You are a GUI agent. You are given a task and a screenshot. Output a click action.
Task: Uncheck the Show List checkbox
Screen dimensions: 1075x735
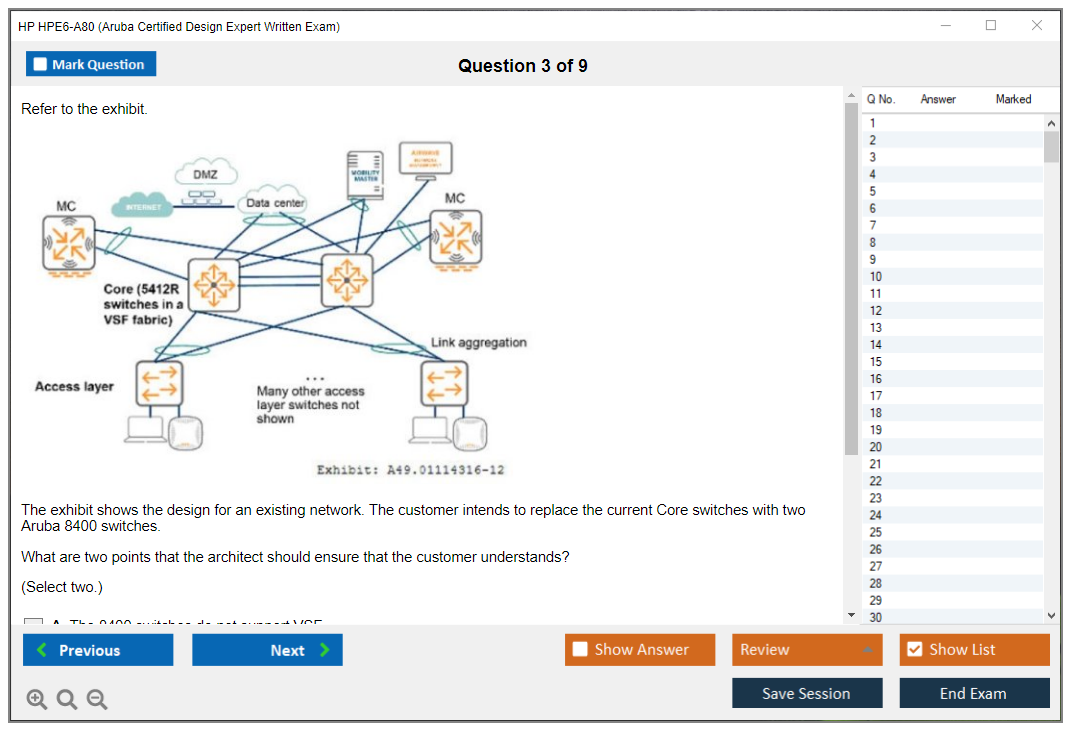(x=914, y=650)
